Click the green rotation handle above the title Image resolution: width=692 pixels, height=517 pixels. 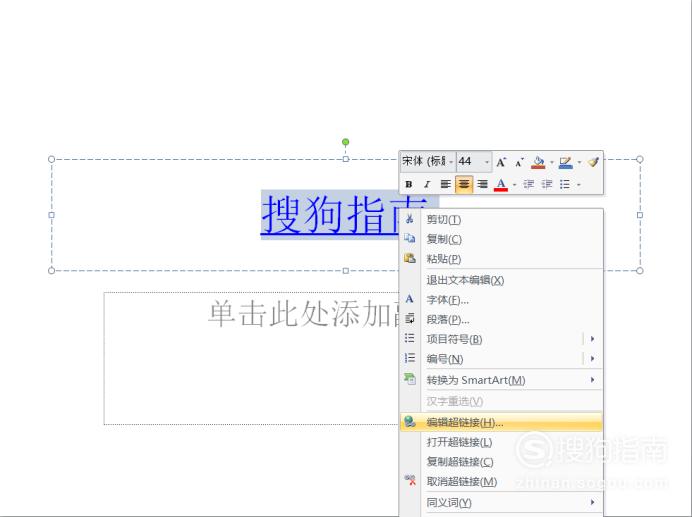tap(346, 142)
